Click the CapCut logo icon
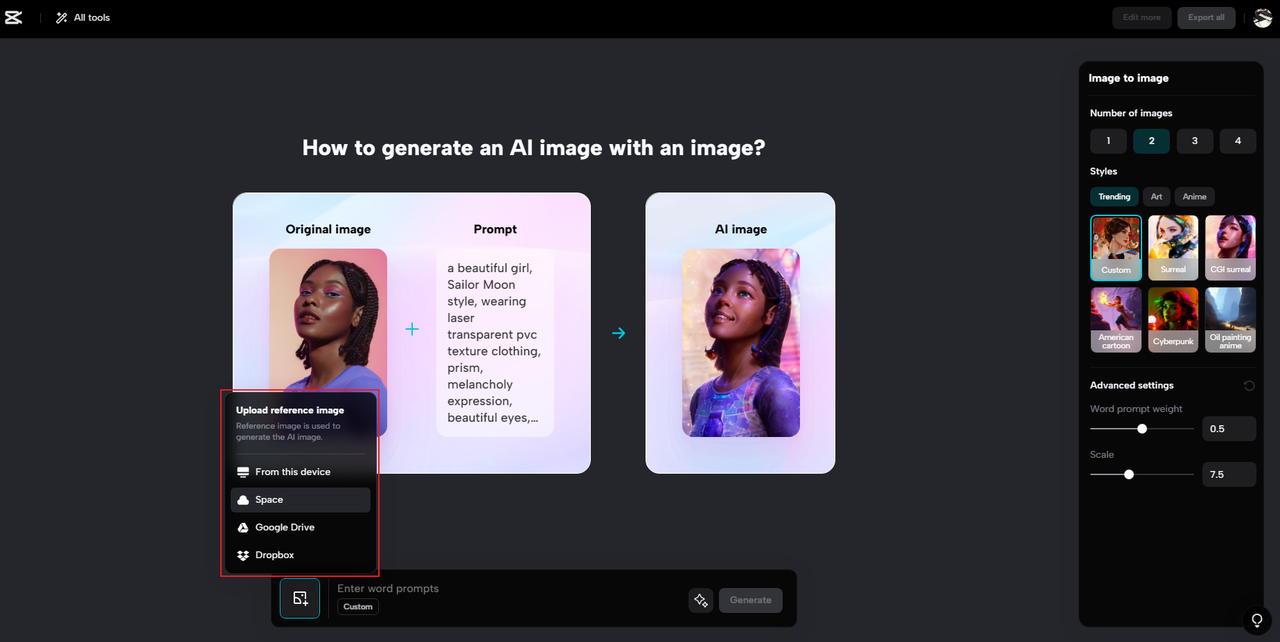This screenshot has width=1280, height=642. coord(13,18)
